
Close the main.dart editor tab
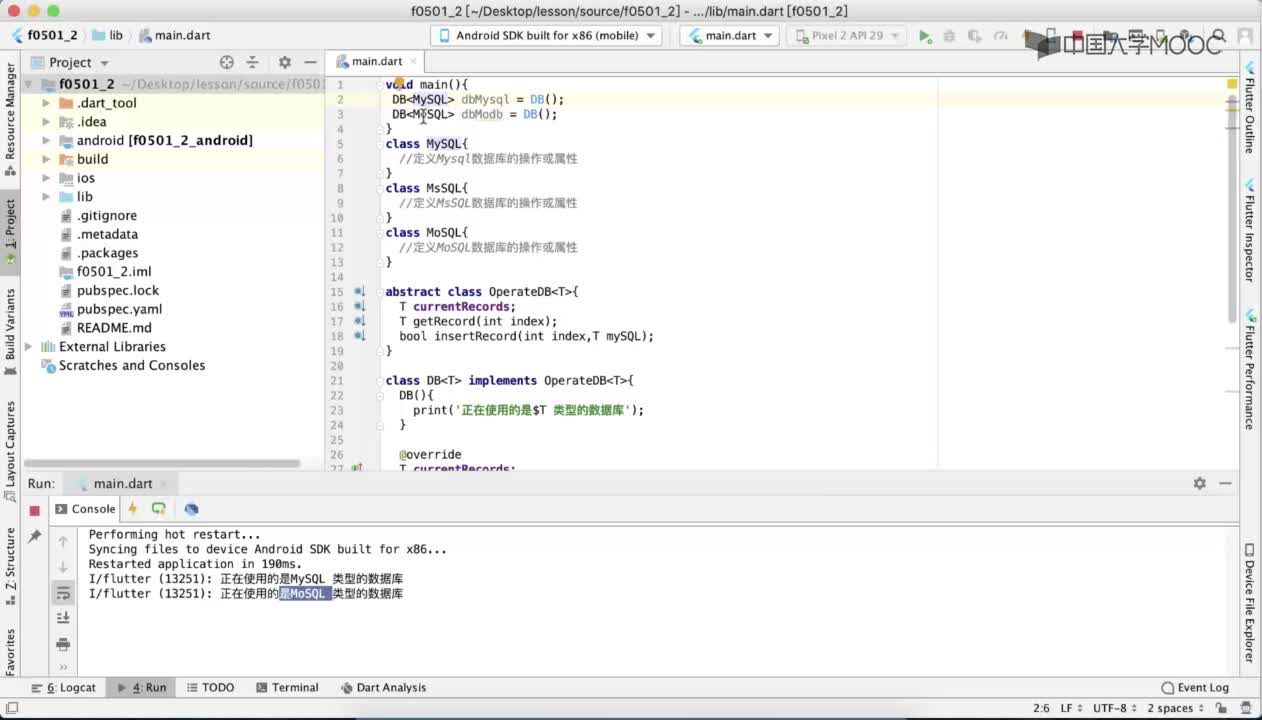413,62
